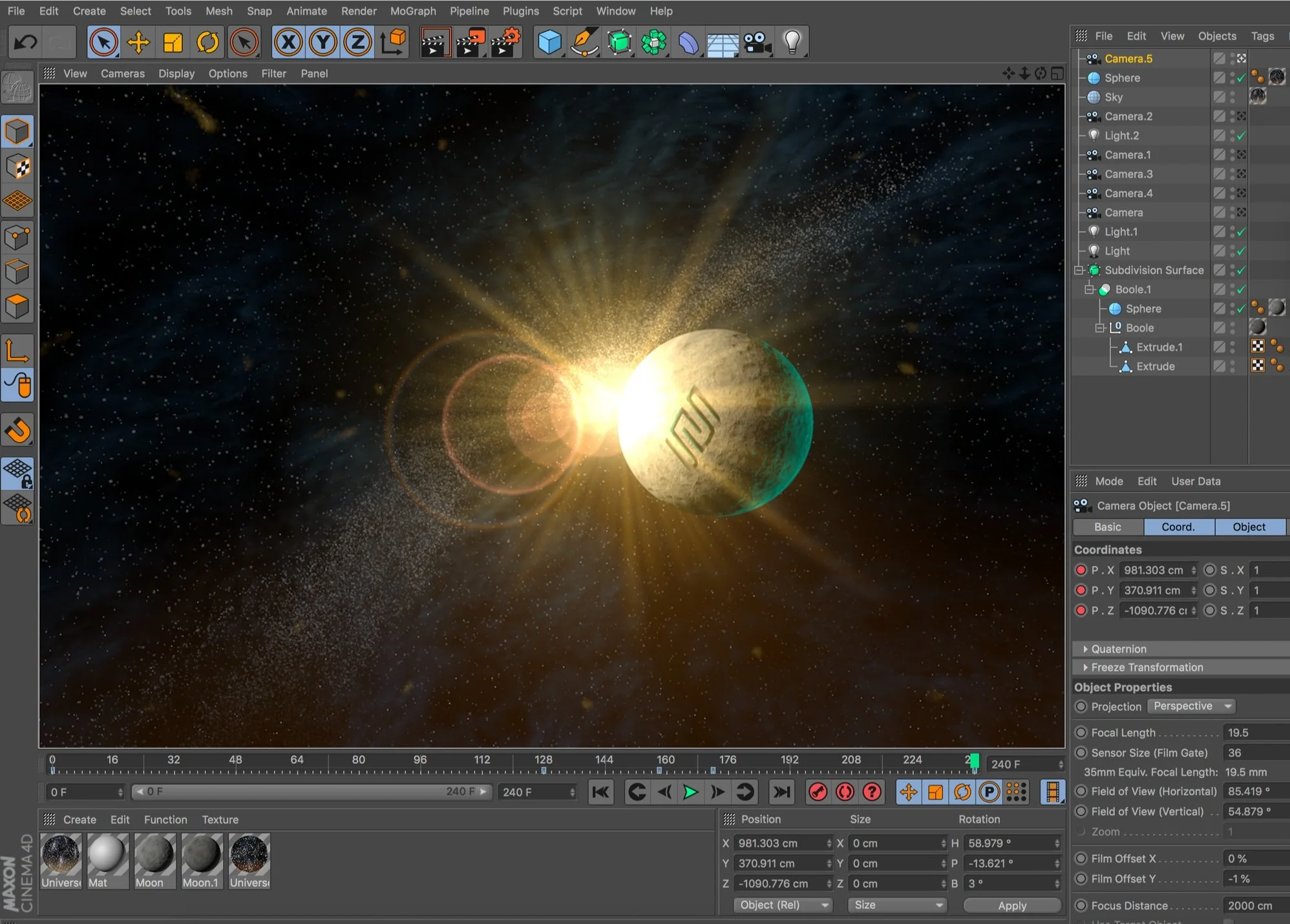1290x924 pixels.
Task: Collapse the Subdivision Surface tree item
Action: [1079, 270]
